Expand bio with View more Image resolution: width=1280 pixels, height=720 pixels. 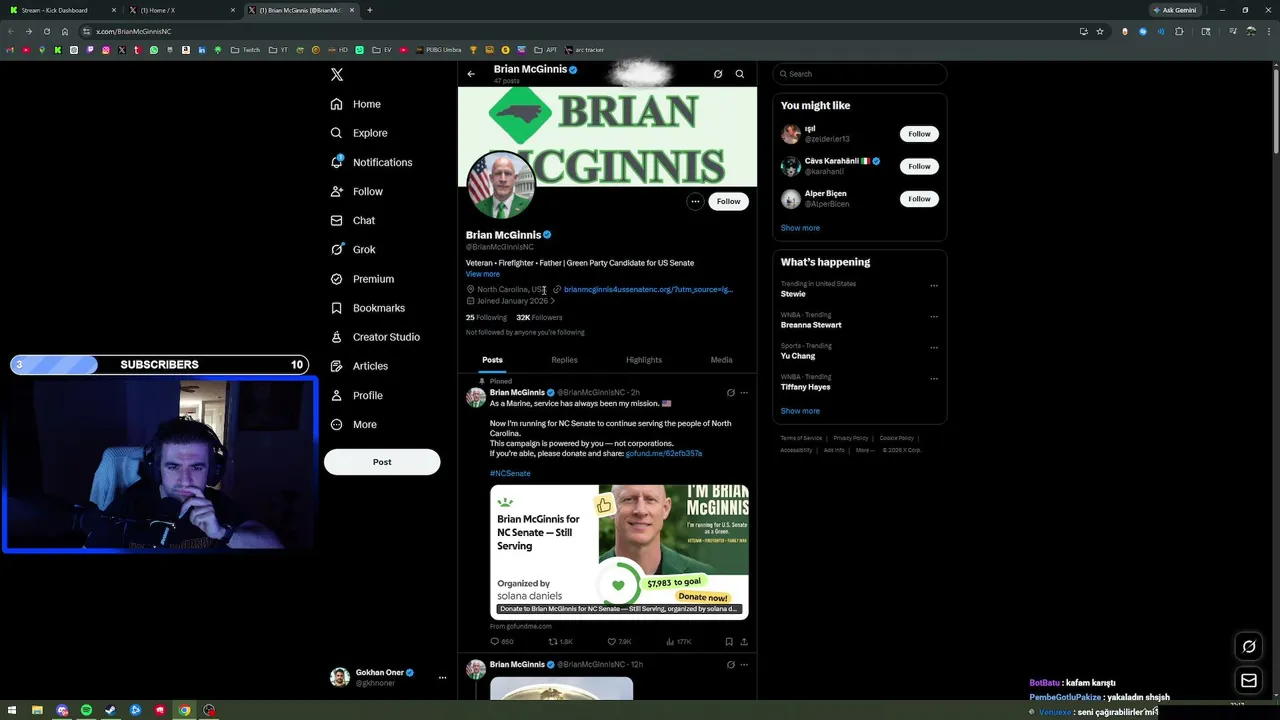tap(482, 274)
